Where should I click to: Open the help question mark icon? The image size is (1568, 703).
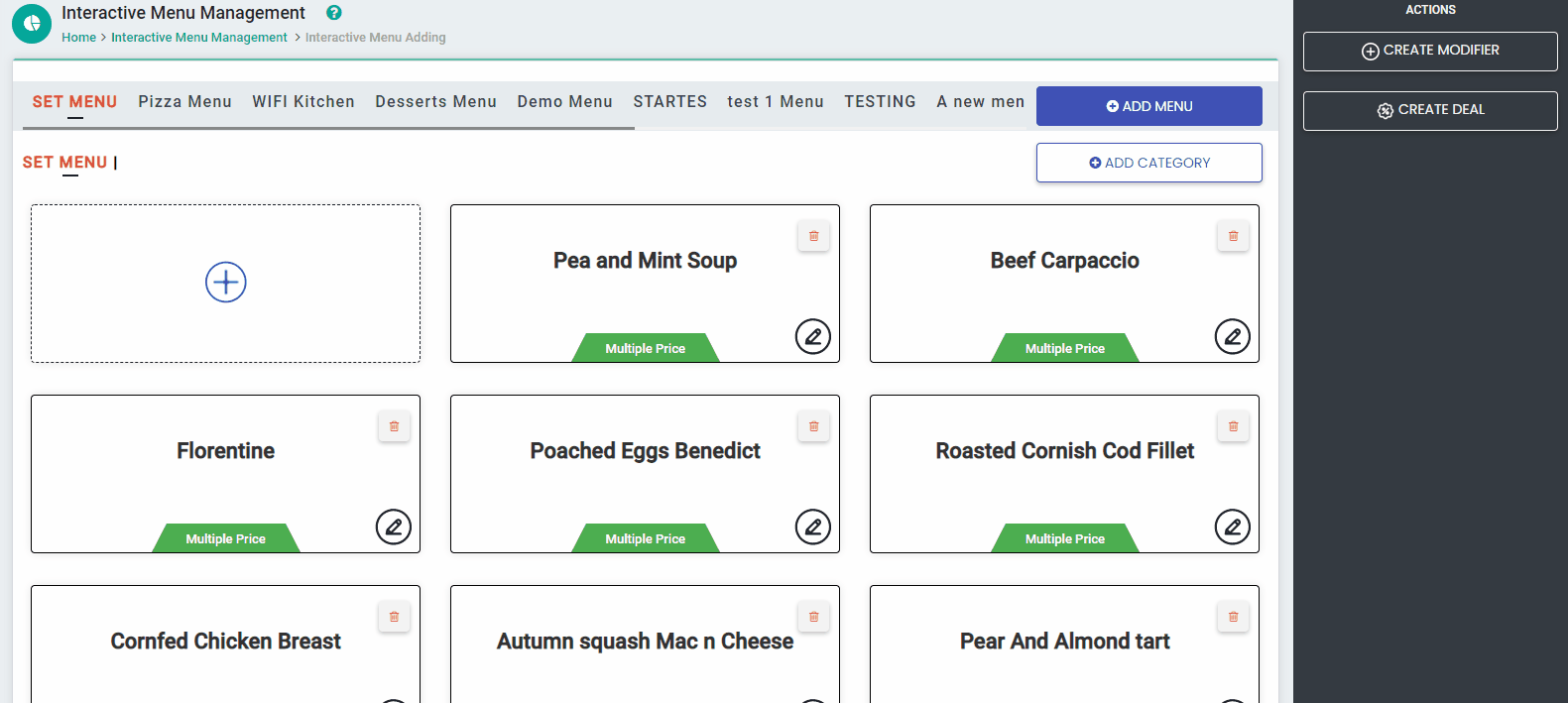pyautogui.click(x=334, y=13)
